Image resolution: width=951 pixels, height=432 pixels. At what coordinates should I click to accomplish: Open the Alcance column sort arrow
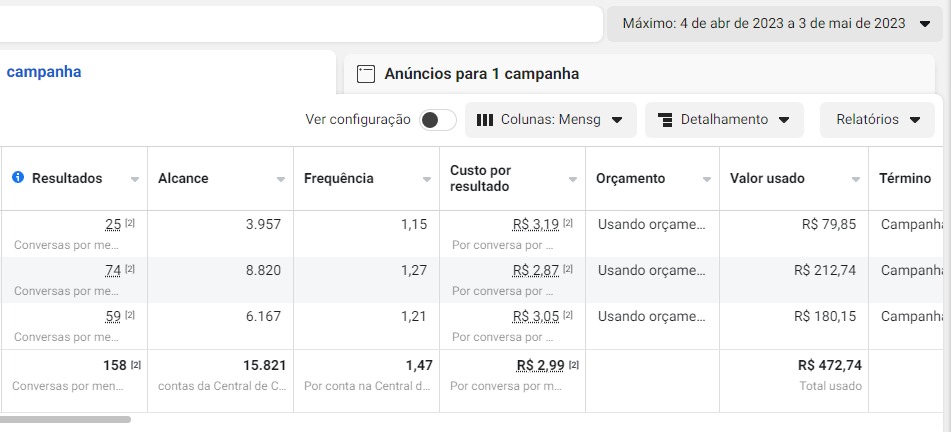(x=281, y=179)
